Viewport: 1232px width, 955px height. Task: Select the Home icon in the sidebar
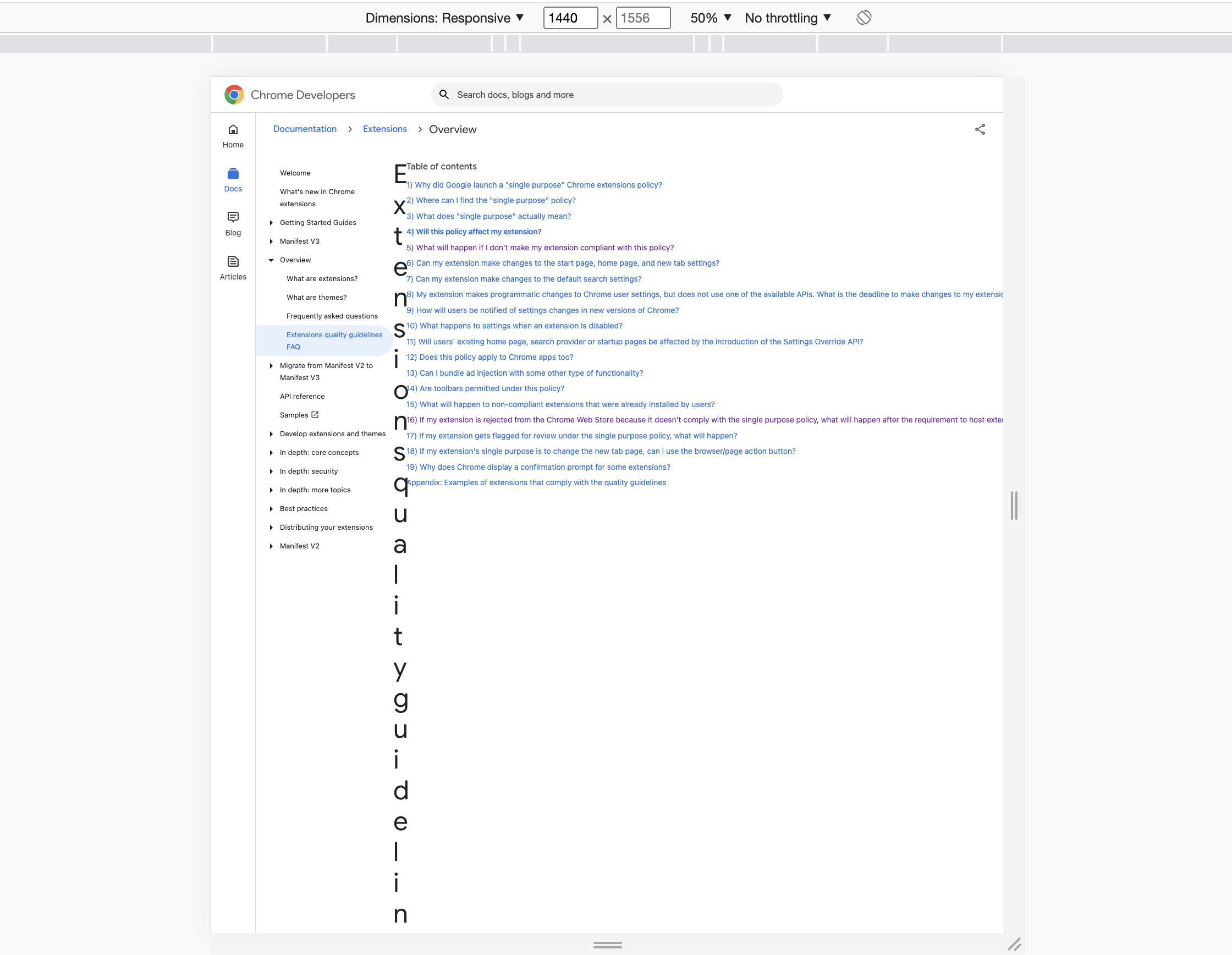click(233, 130)
